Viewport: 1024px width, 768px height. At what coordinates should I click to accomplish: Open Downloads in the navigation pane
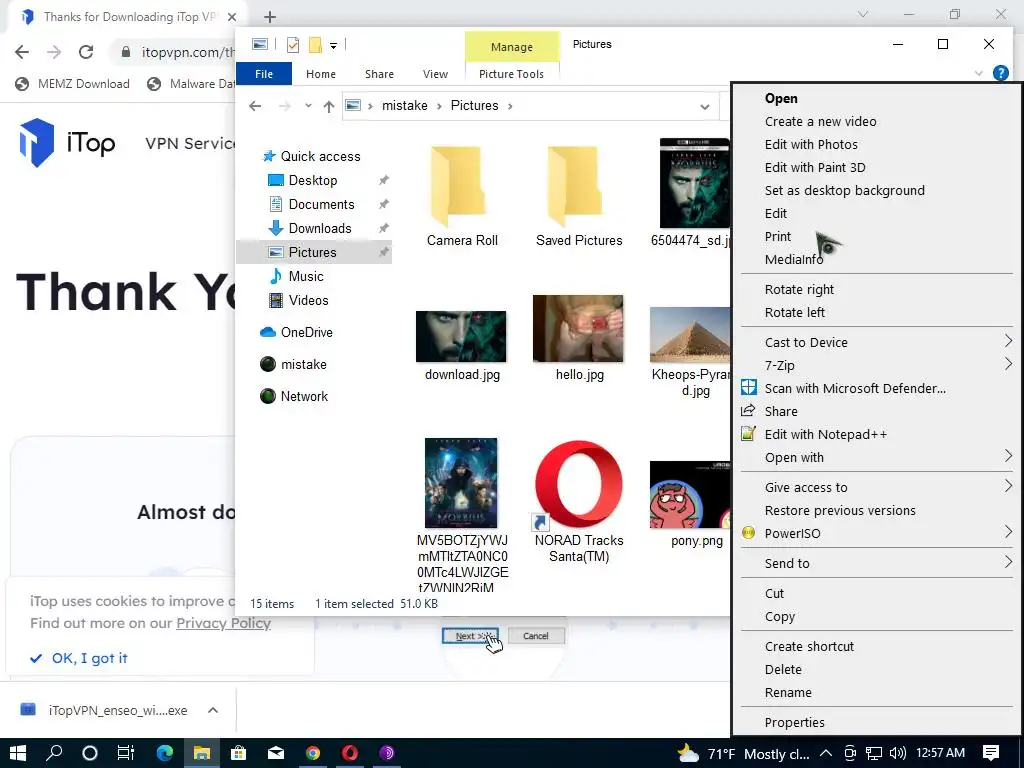click(320, 229)
